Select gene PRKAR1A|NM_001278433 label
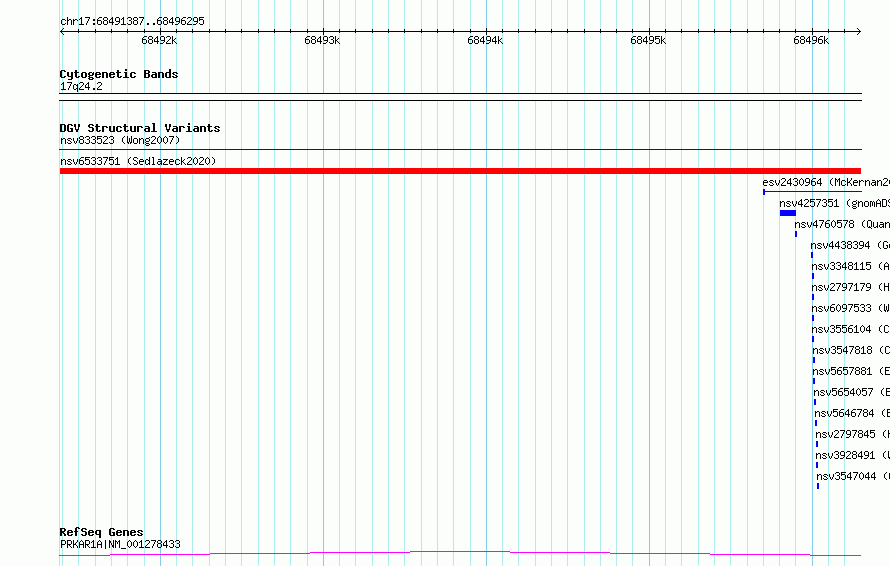 click(x=120, y=544)
